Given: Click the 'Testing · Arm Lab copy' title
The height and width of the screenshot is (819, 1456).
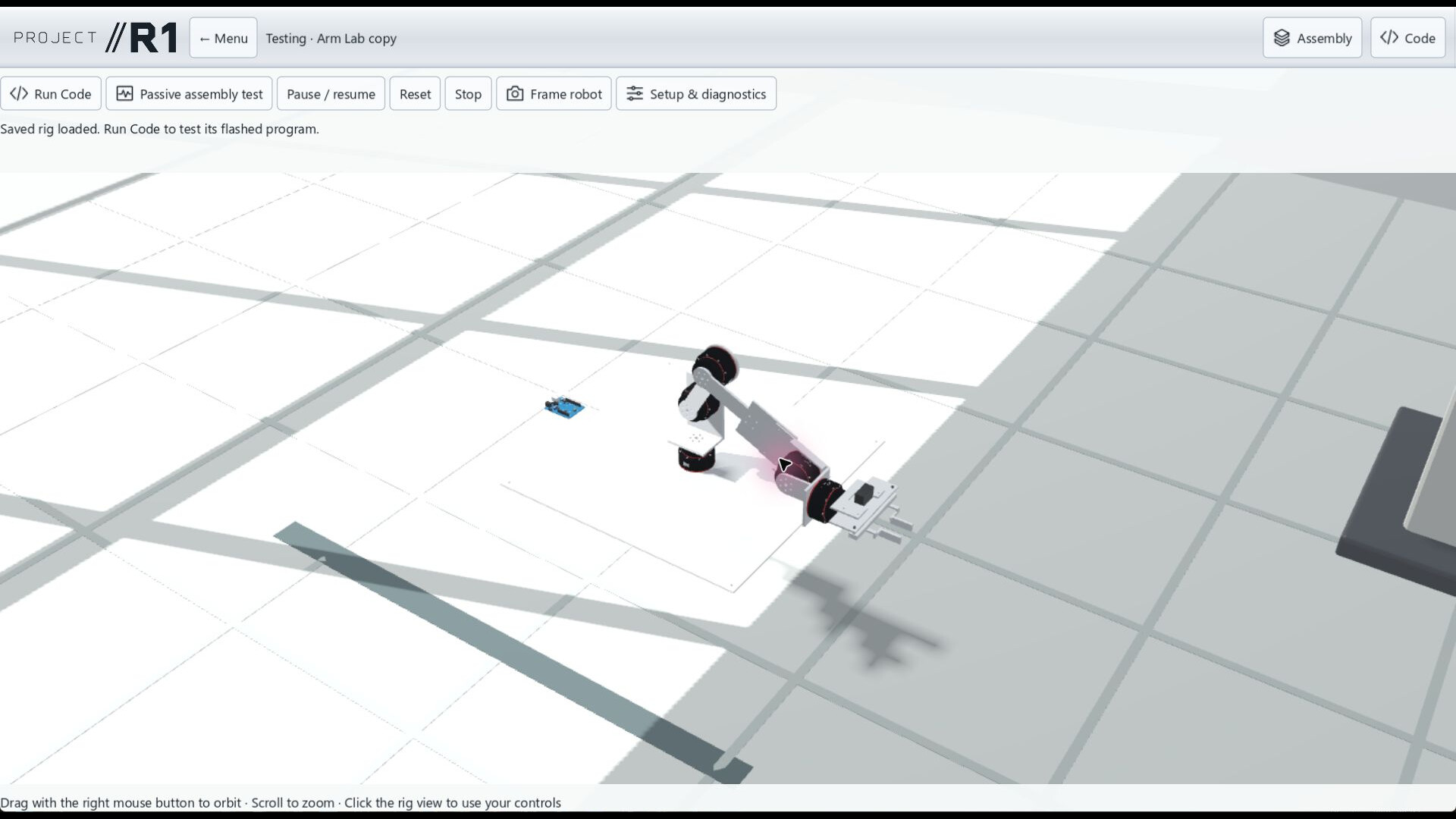Looking at the screenshot, I should pyautogui.click(x=331, y=39).
